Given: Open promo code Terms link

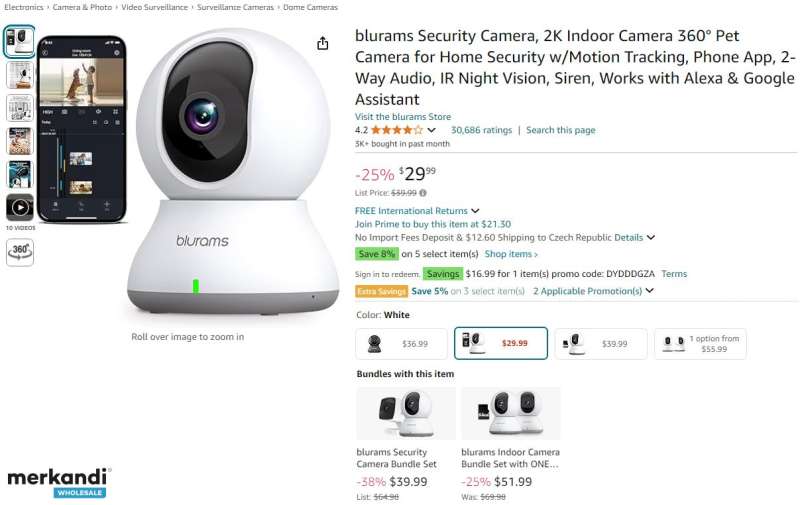Looking at the screenshot, I should coord(674,274).
